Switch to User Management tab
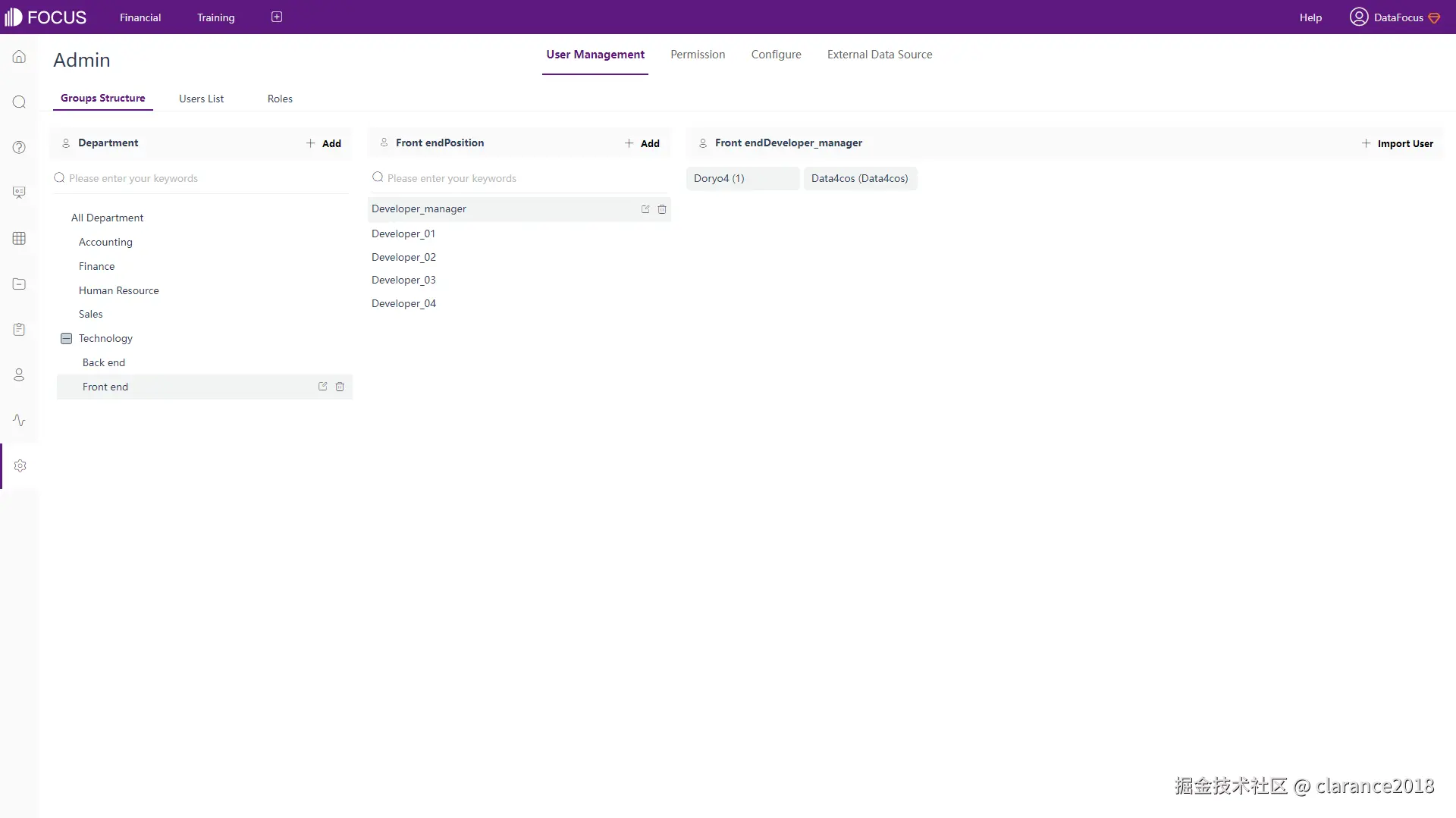 point(595,55)
